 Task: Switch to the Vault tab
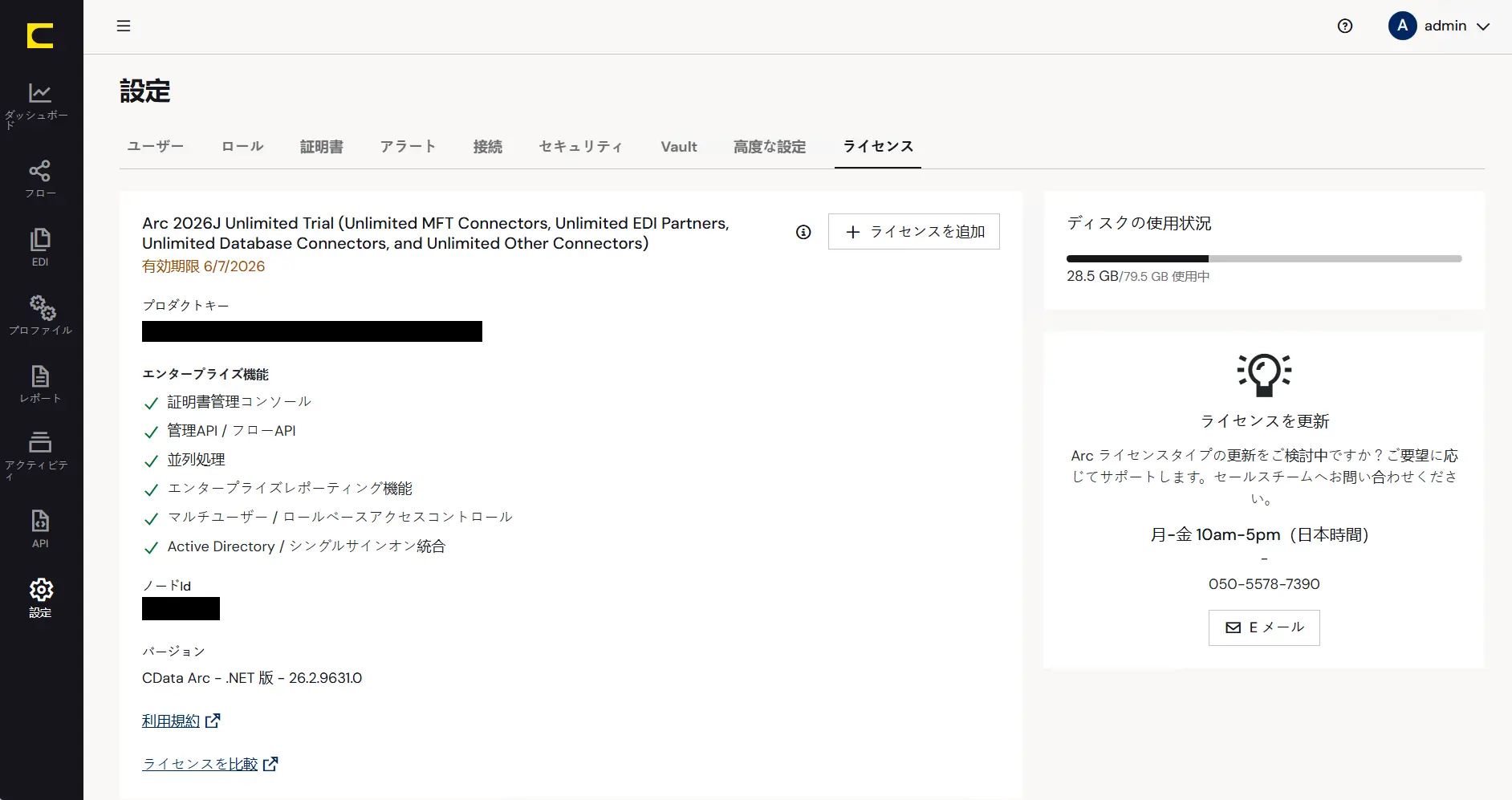click(x=679, y=146)
